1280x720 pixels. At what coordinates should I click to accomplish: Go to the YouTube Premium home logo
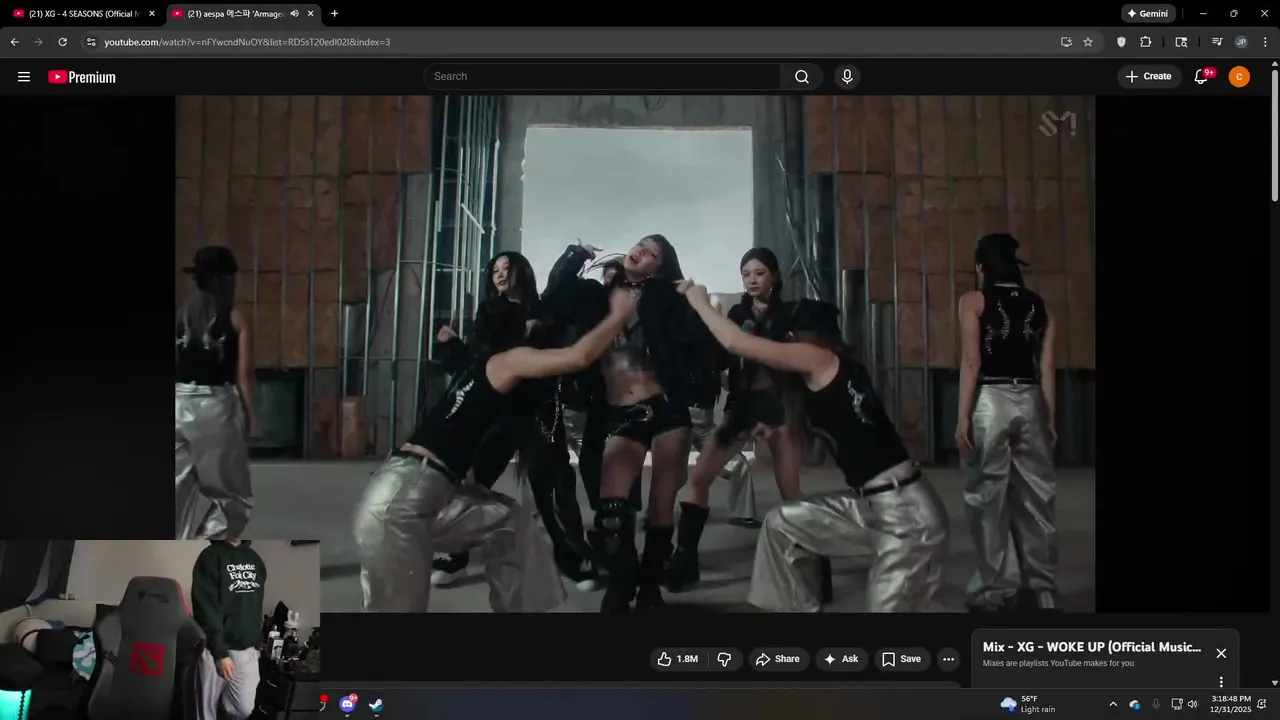[x=82, y=77]
